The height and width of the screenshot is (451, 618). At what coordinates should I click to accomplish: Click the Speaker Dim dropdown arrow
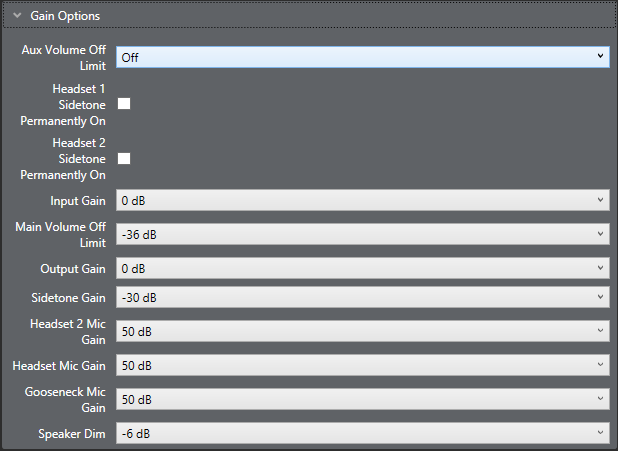[600, 433]
